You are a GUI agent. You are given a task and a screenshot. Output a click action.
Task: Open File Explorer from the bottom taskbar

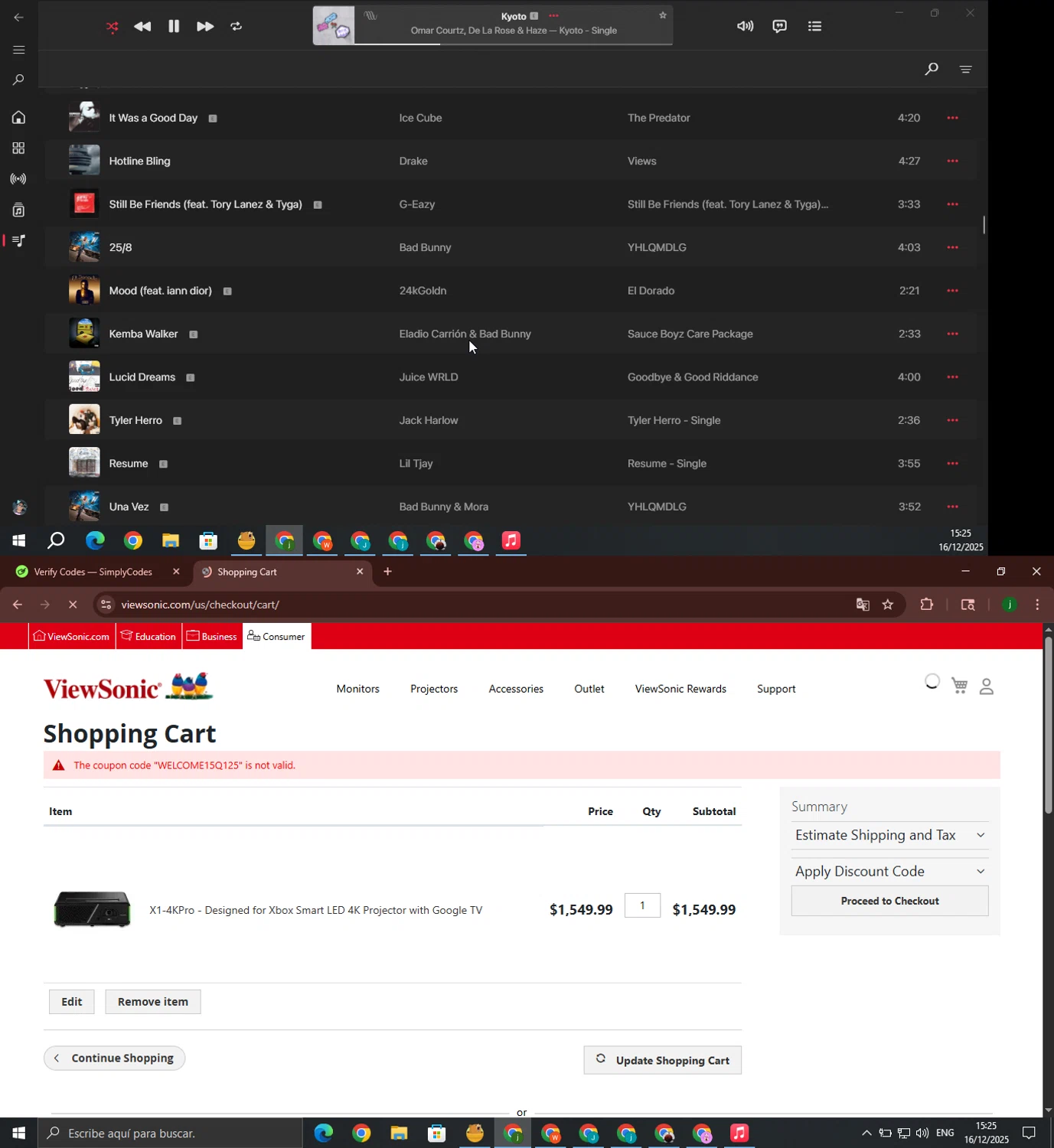(x=399, y=1133)
